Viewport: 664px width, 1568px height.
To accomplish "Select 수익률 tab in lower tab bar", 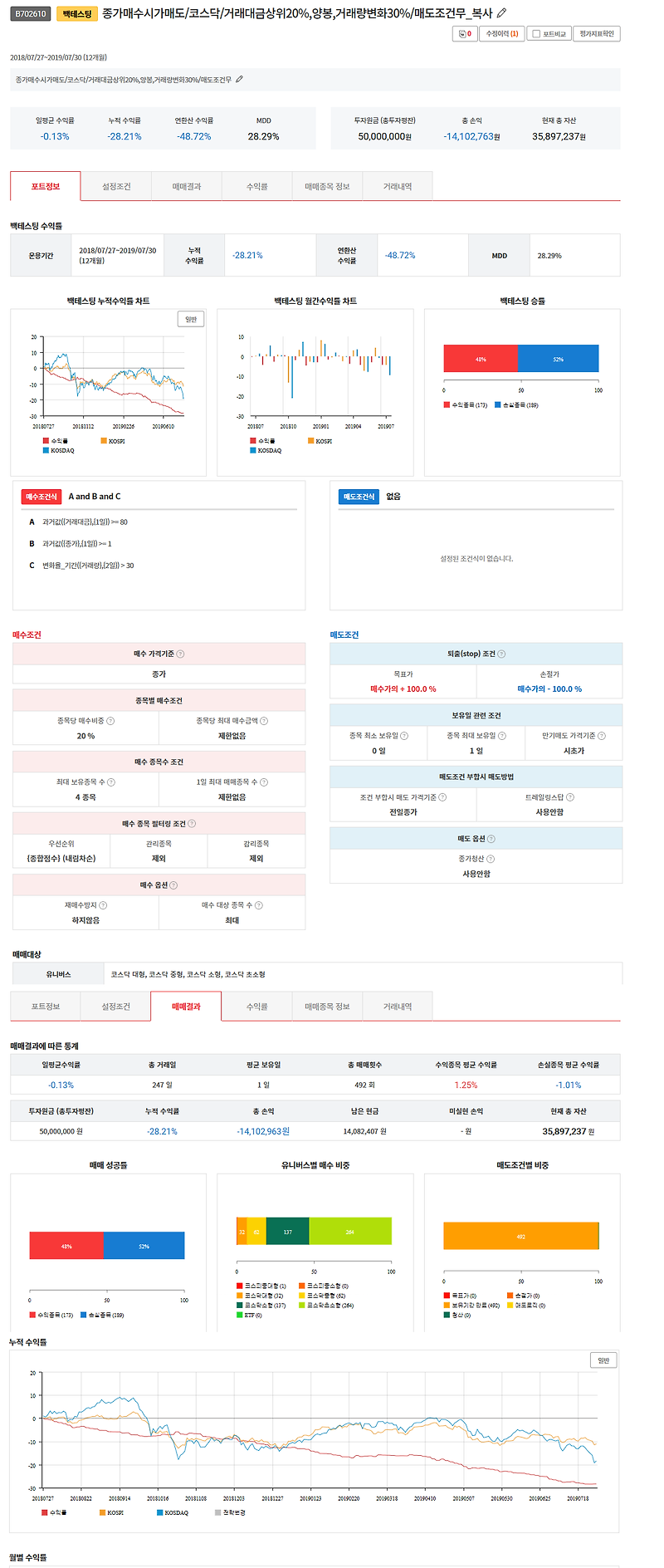I will (x=257, y=1007).
